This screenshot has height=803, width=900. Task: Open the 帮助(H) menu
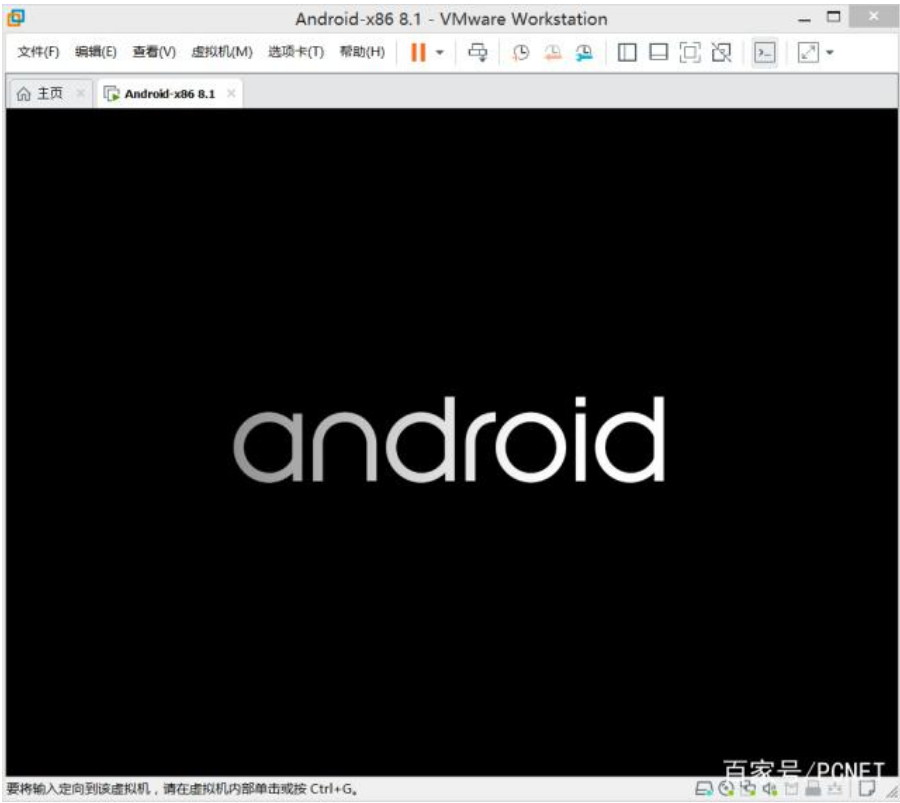[x=362, y=52]
